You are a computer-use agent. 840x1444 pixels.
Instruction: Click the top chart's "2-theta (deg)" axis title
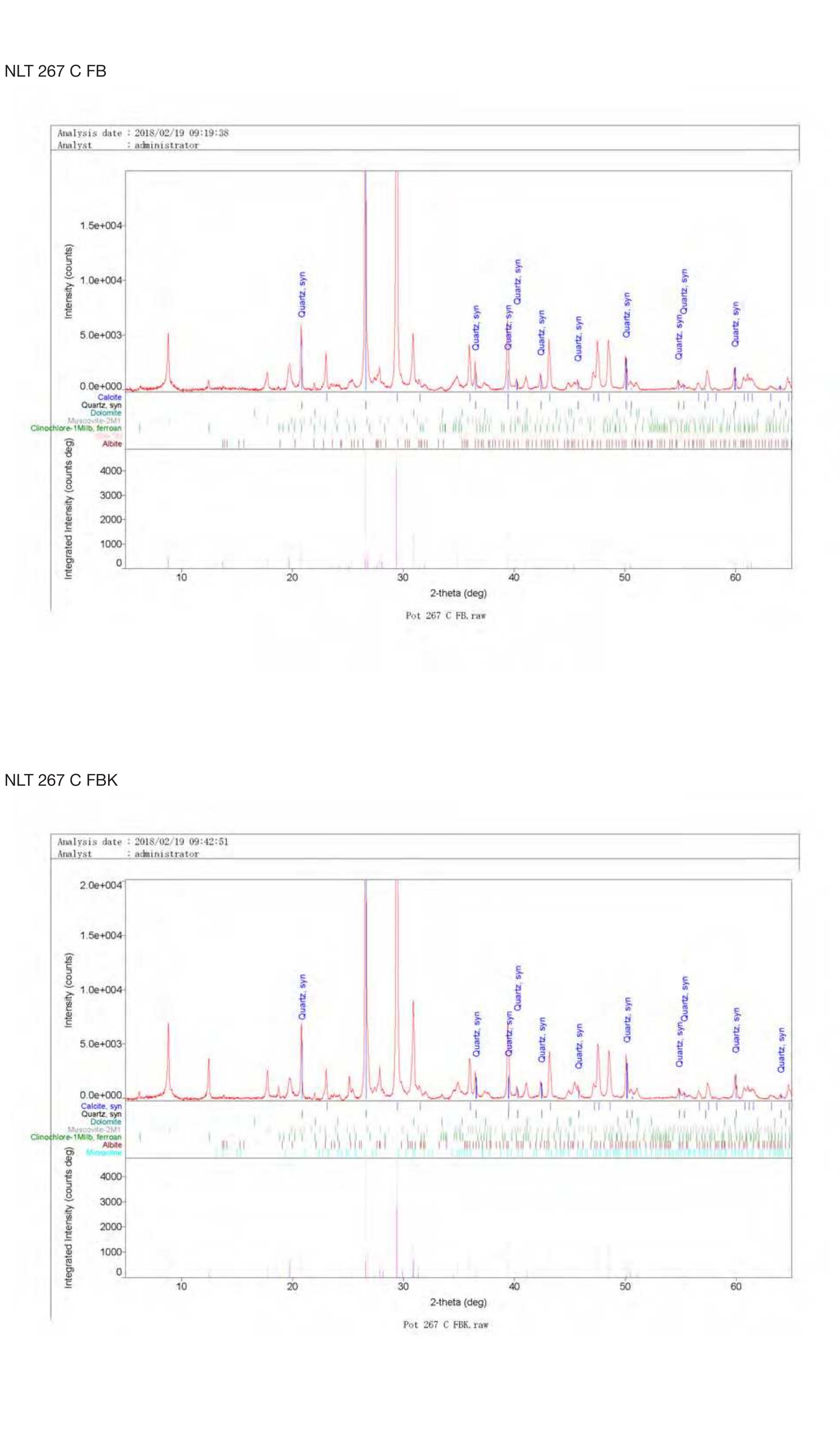458,593
